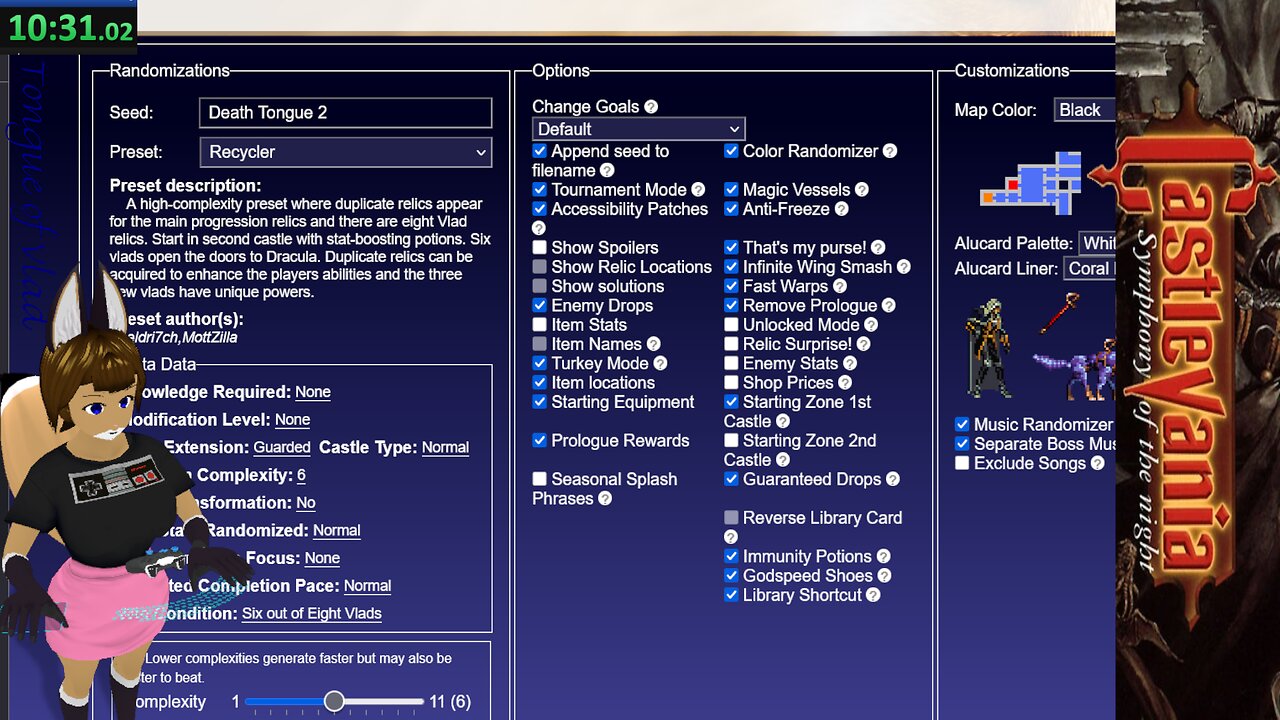Open help icon for Append seed to filename
Viewport: 1280px width, 720px height.
click(x=607, y=171)
